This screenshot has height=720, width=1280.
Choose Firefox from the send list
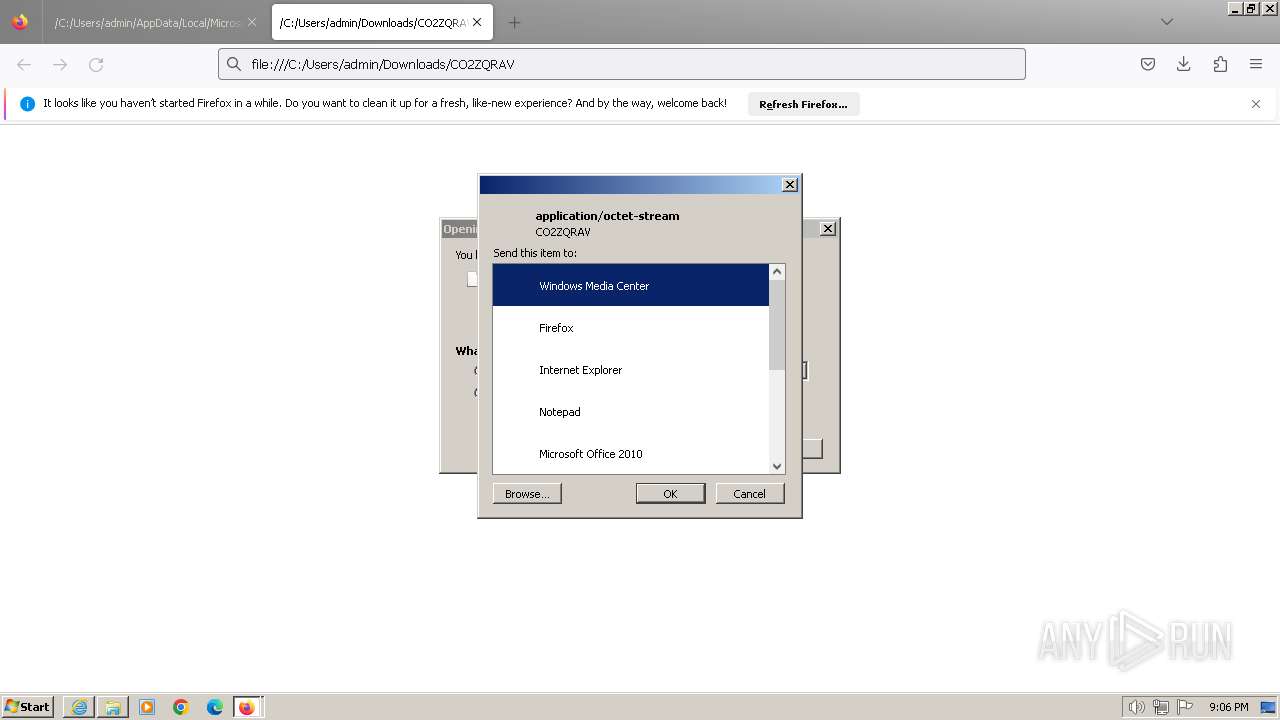click(630, 327)
